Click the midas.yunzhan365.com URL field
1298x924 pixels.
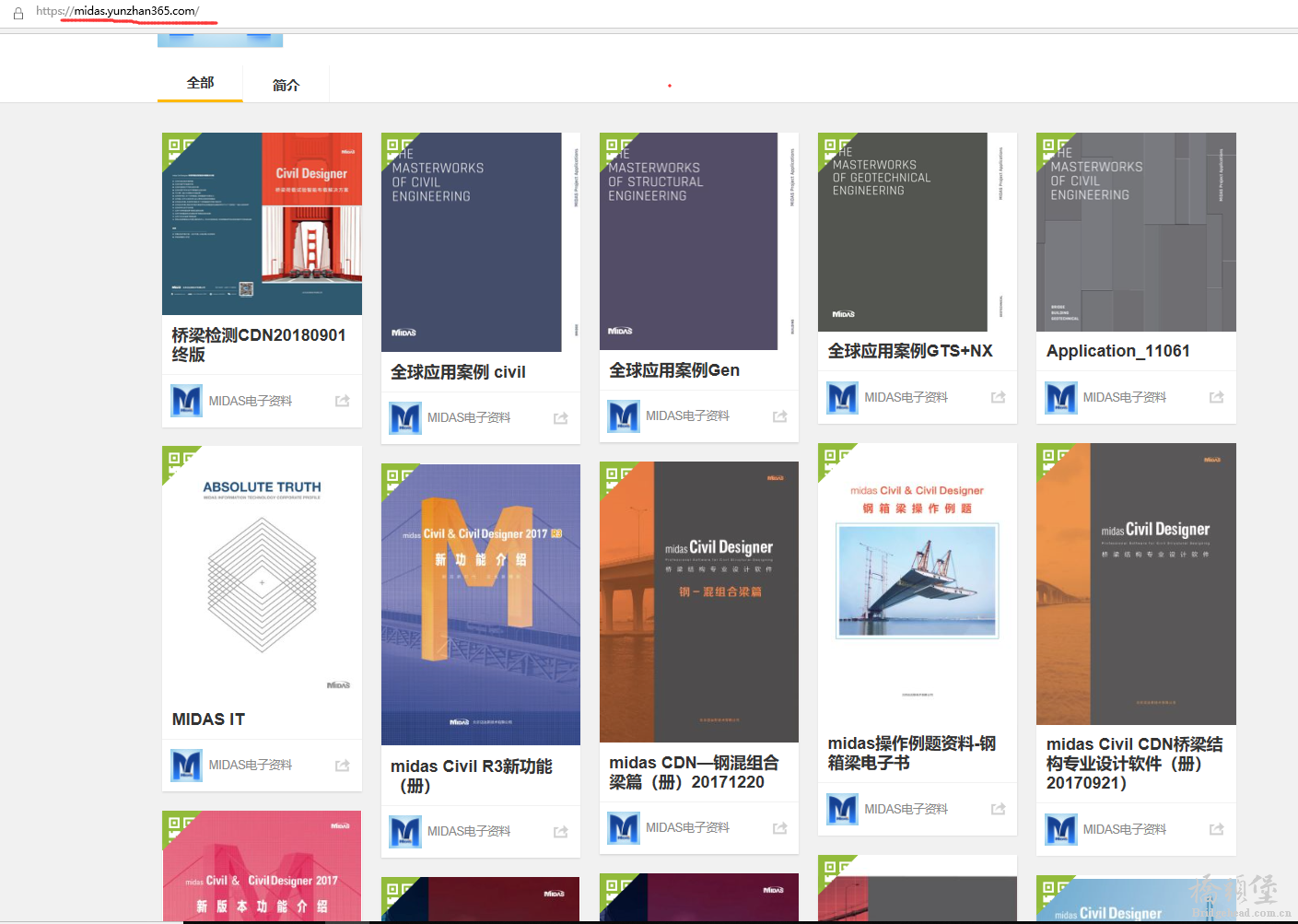(x=117, y=11)
